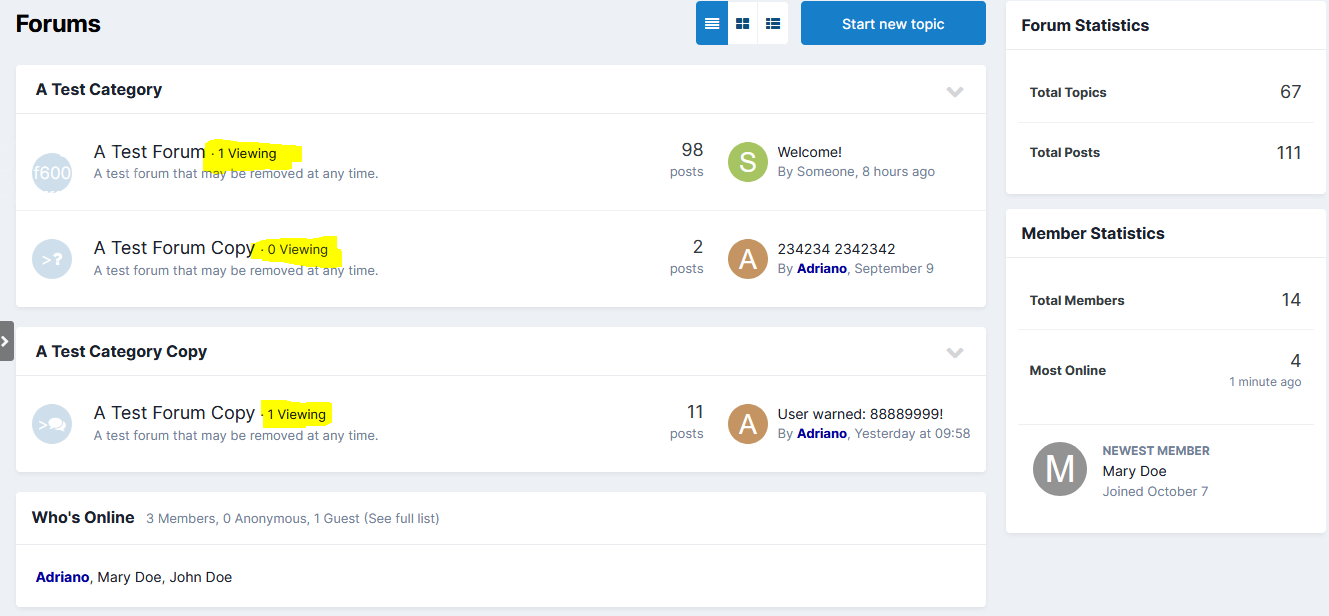Open A Test Forum Copy with 11 posts
Viewport: 1329px width, 616px height.
pyautogui.click(x=174, y=413)
